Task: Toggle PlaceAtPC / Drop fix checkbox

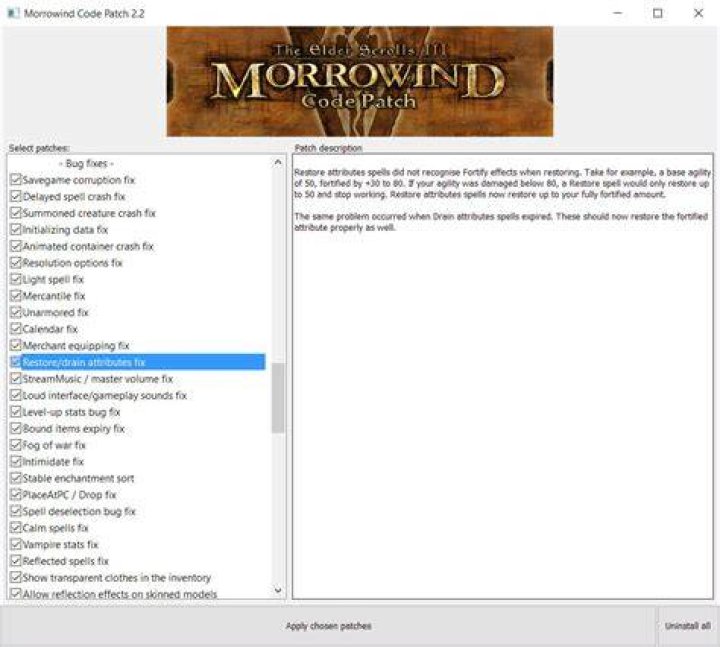Action: (x=16, y=494)
